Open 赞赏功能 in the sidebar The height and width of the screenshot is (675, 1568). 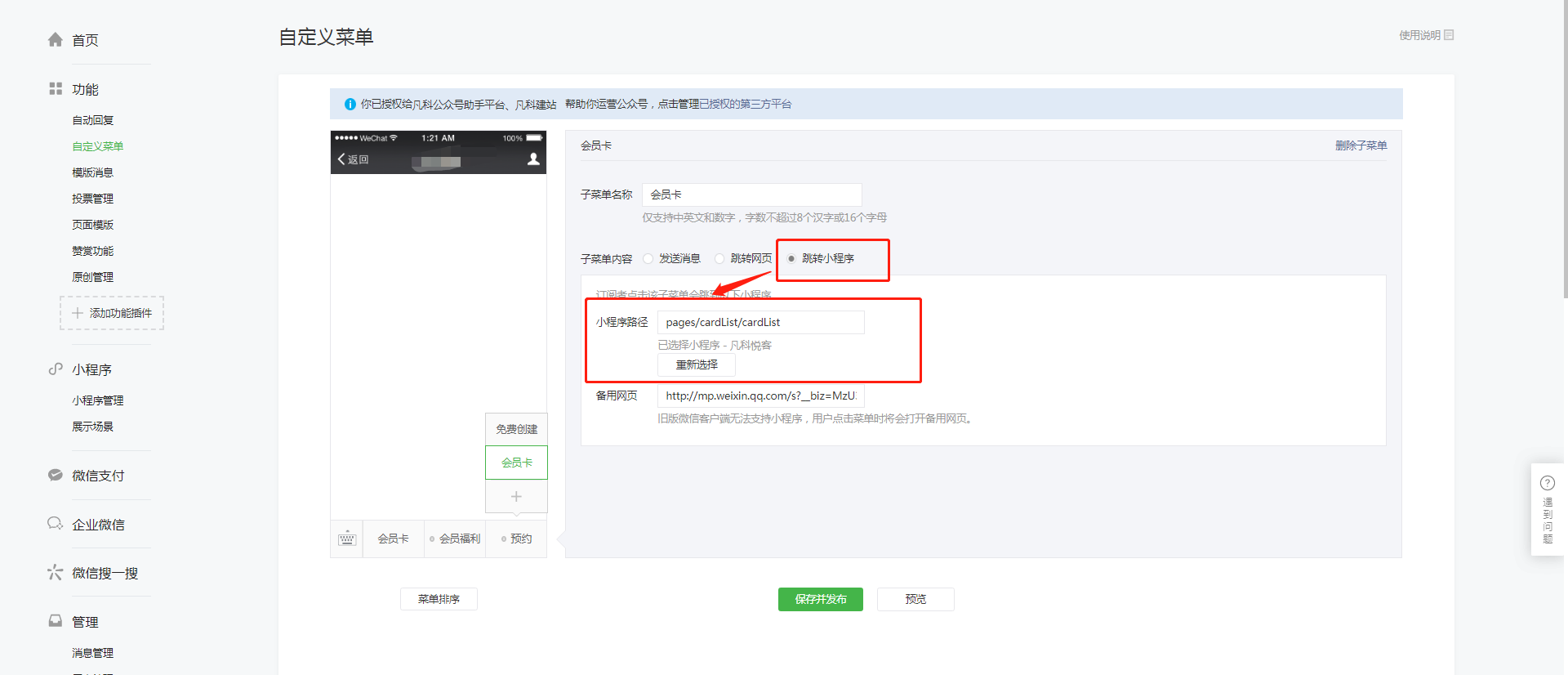click(93, 251)
